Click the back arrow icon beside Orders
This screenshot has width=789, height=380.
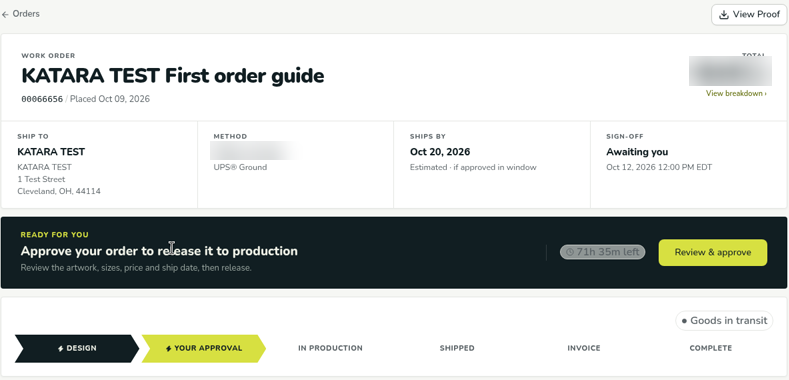5,15
